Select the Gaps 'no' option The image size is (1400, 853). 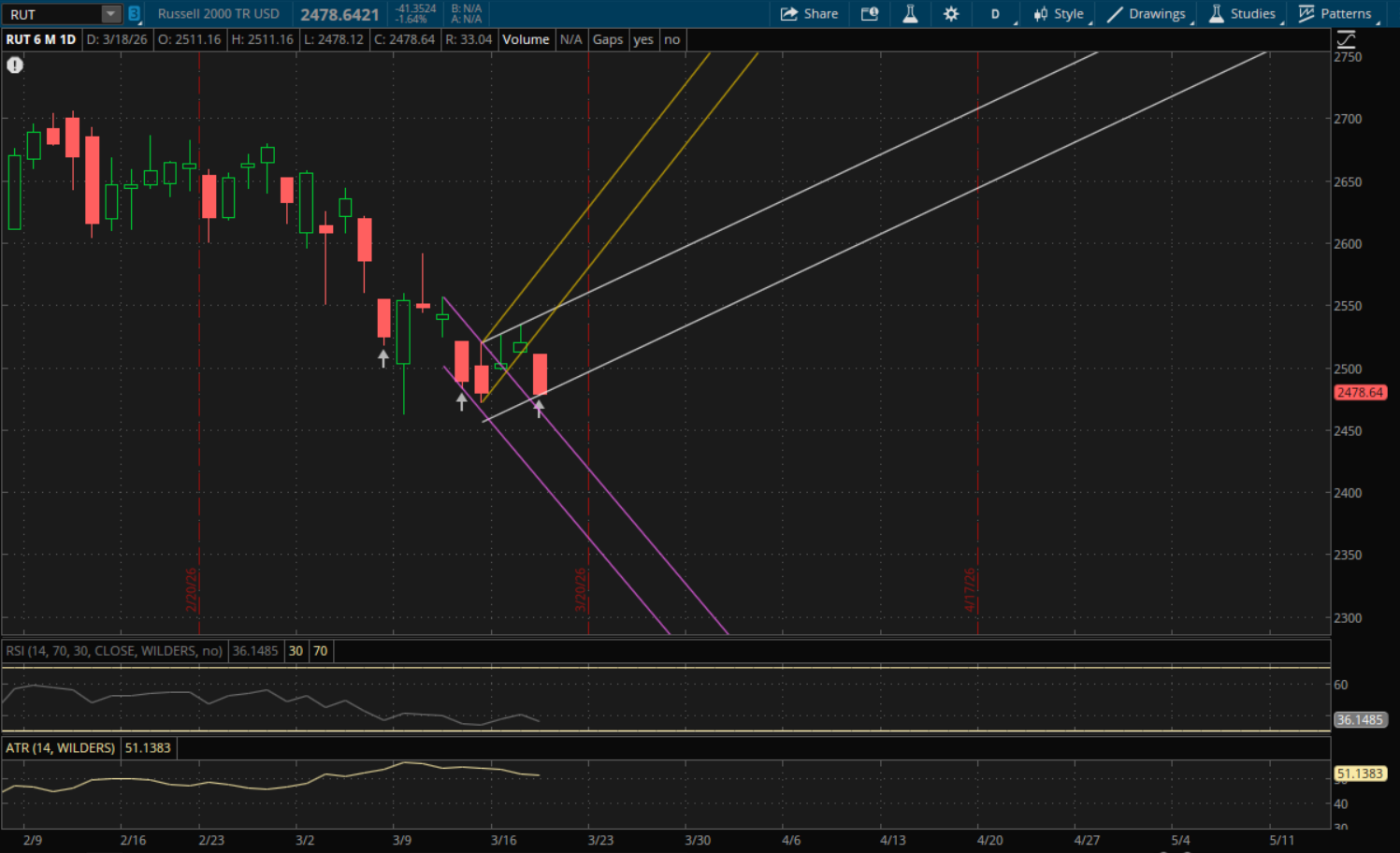pyautogui.click(x=671, y=39)
